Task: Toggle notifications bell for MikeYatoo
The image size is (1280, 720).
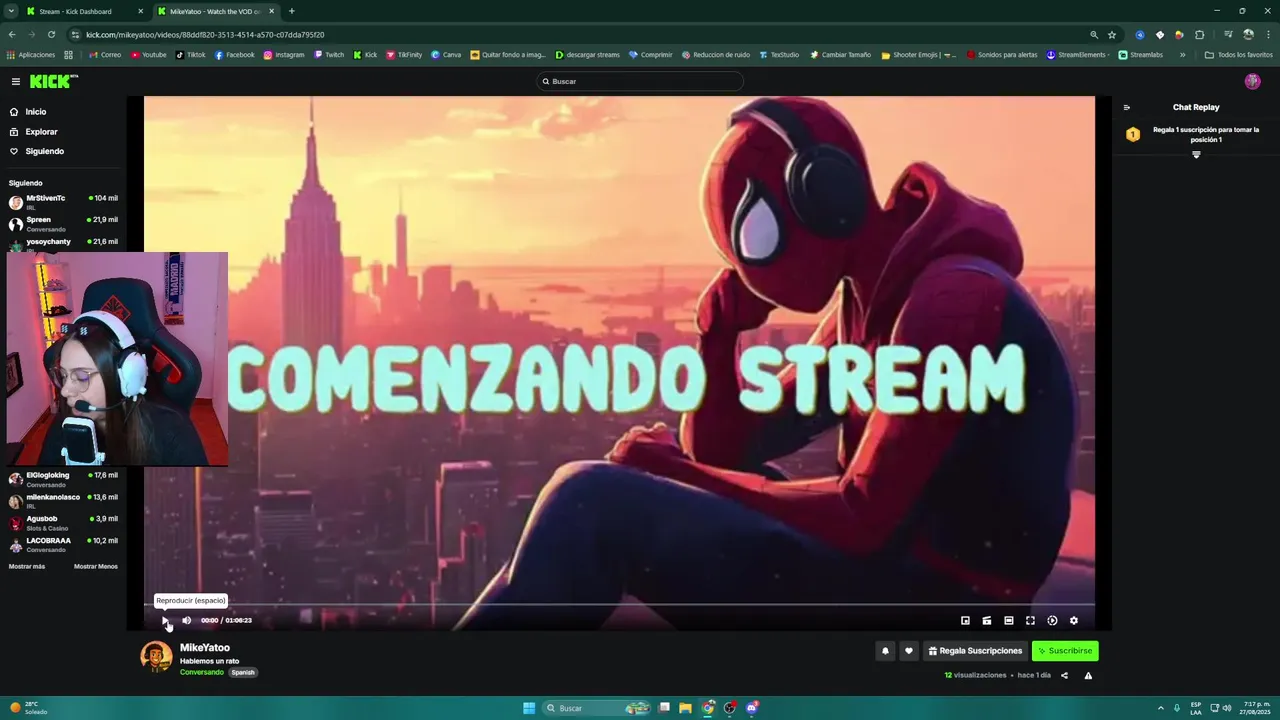Action: [885, 651]
